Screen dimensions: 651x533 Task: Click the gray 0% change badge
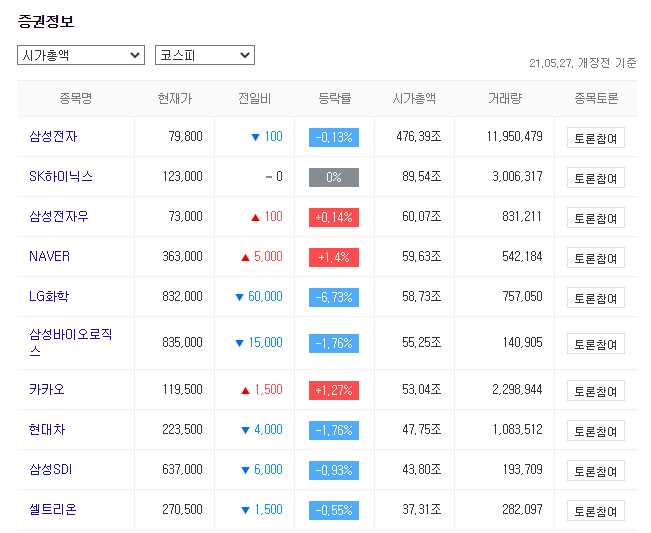tap(334, 177)
